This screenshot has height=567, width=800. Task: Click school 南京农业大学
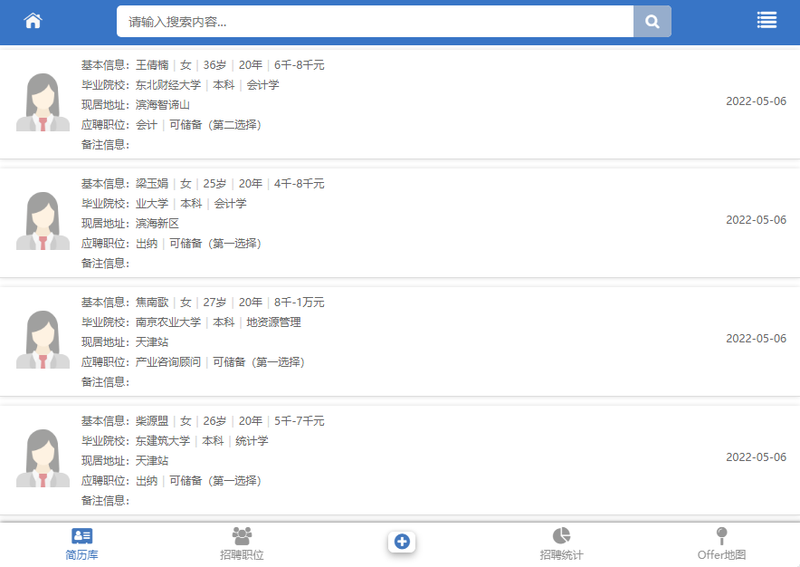click(168, 322)
